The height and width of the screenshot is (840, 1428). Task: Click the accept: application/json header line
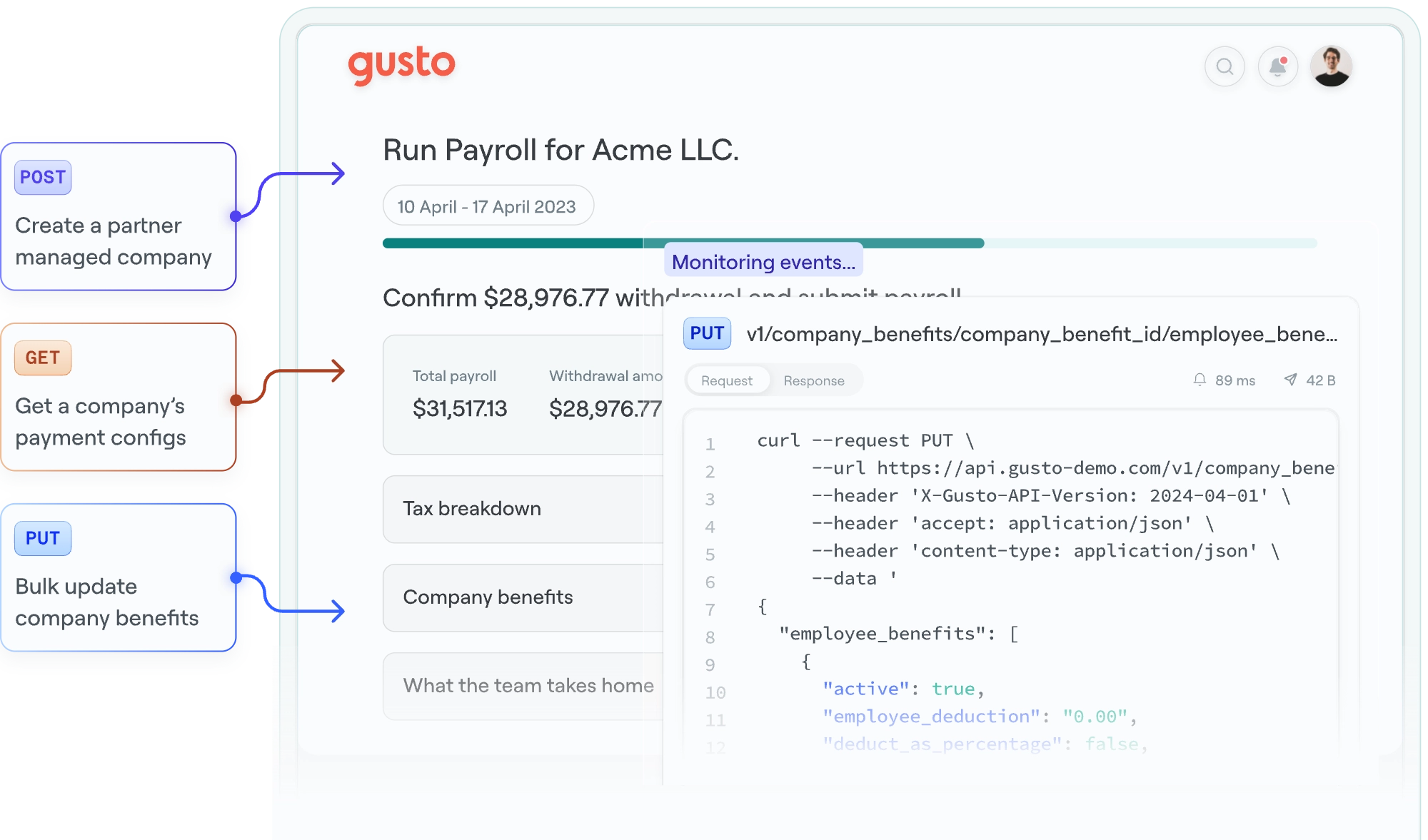click(x=1012, y=523)
